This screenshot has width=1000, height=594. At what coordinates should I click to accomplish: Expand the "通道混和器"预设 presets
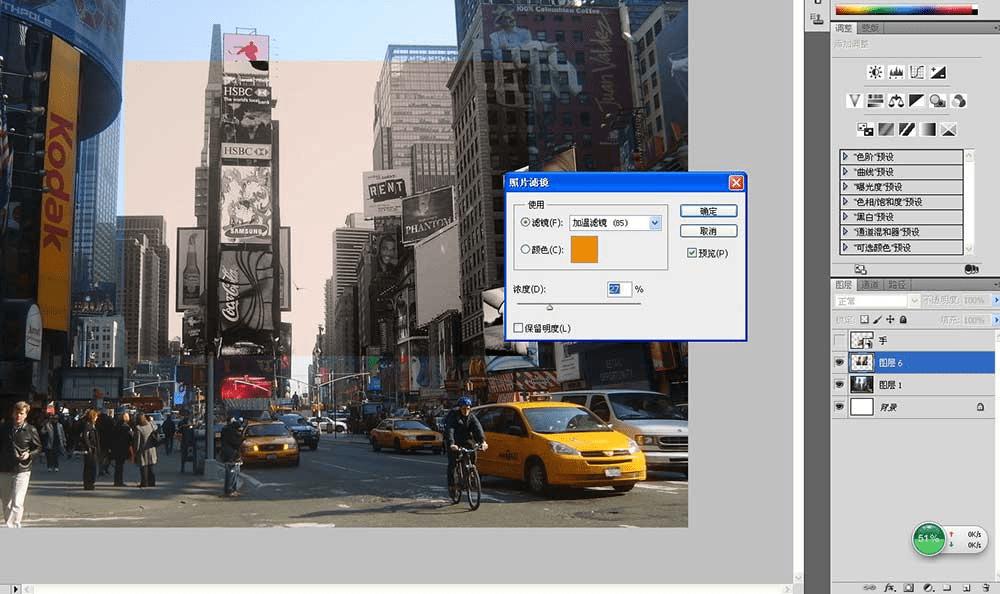845,232
